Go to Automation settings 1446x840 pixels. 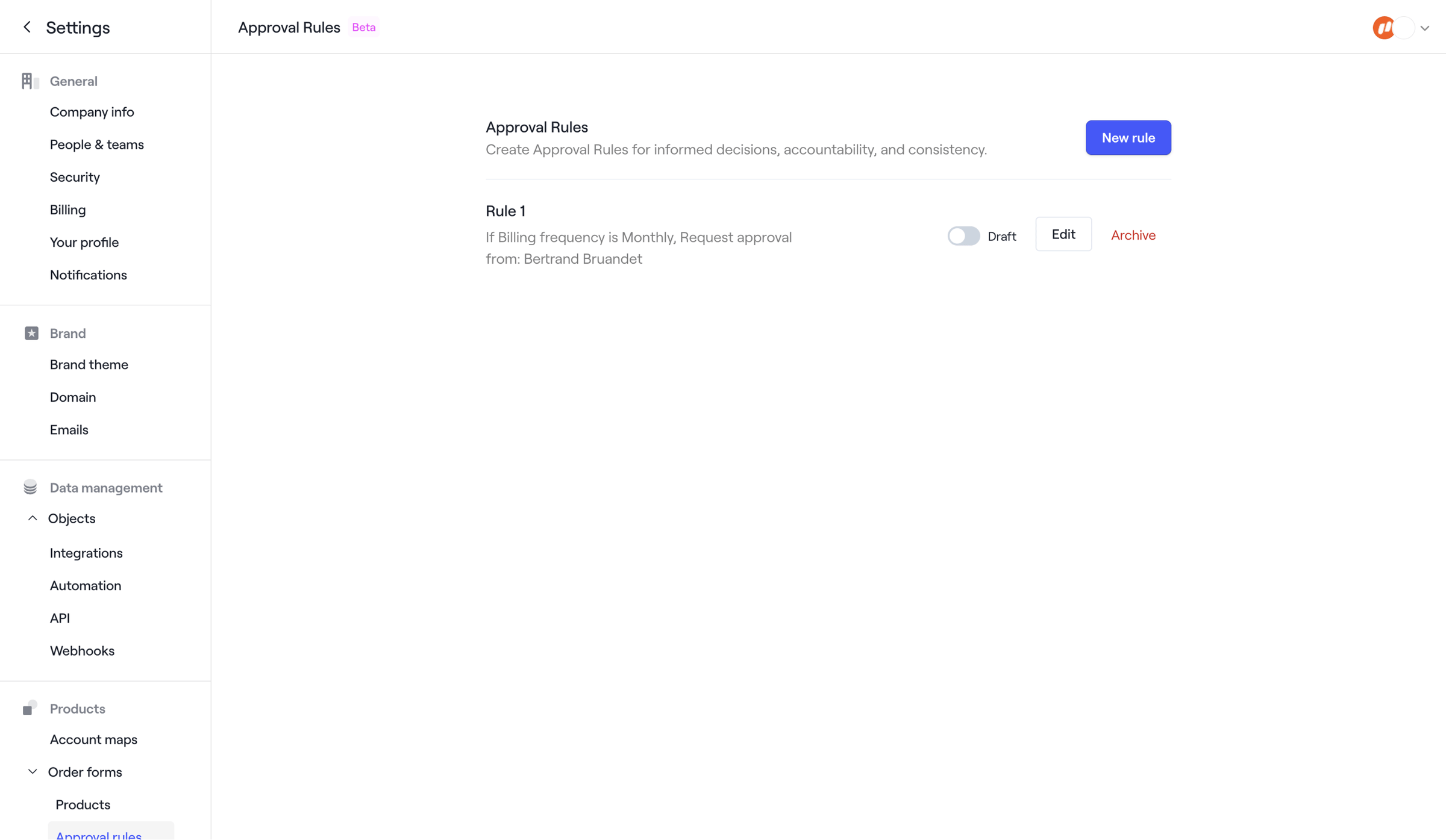86,585
